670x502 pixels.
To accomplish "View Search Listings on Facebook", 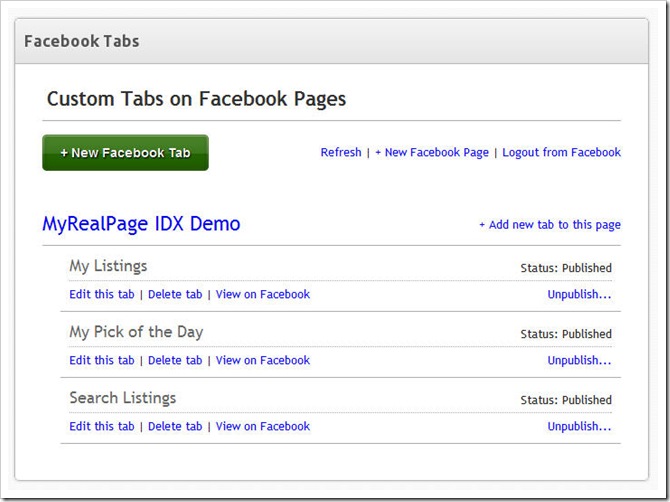I will pyautogui.click(x=262, y=426).
